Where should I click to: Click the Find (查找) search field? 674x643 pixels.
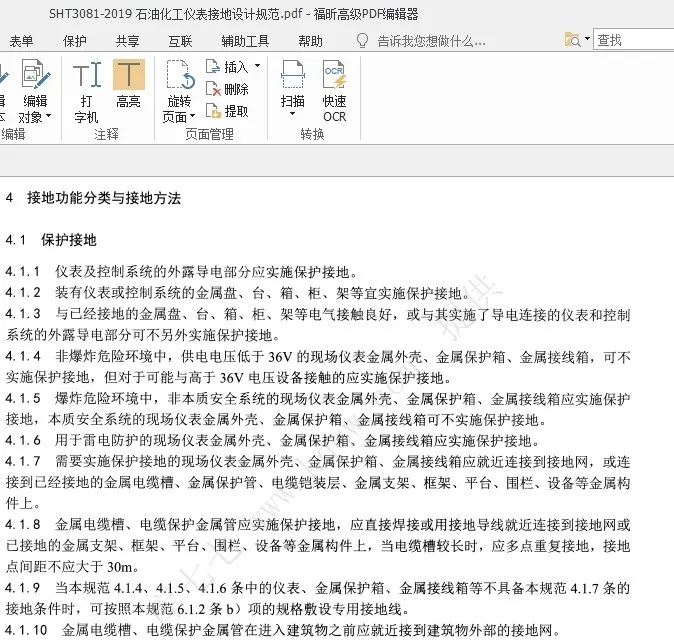click(634, 40)
